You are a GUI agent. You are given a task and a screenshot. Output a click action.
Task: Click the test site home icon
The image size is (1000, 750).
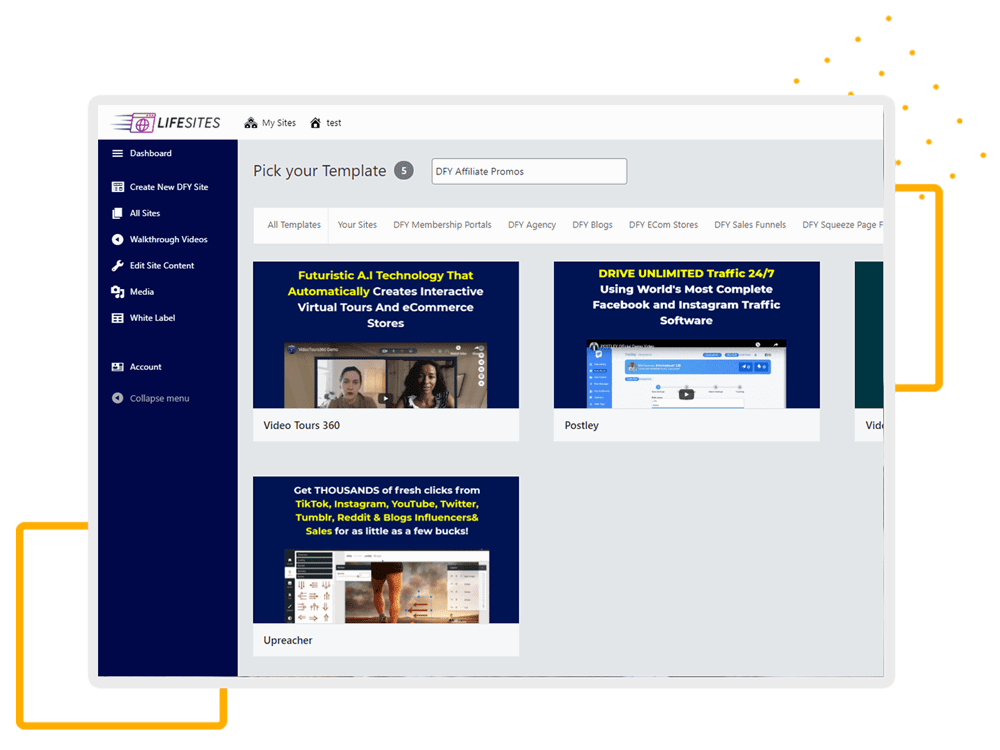315,122
